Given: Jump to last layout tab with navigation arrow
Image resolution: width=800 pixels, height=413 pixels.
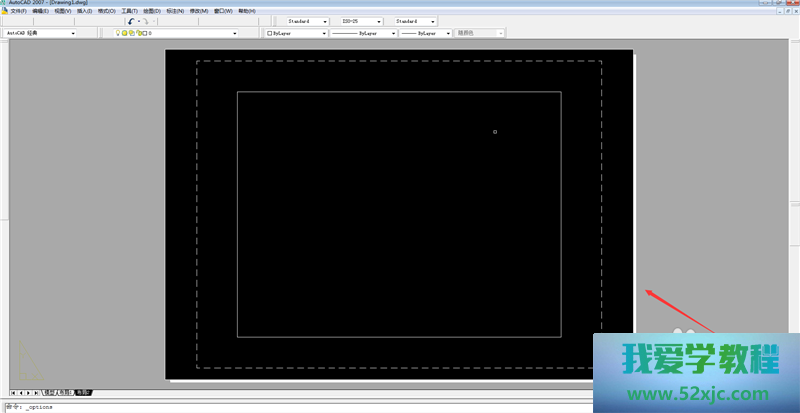Looking at the screenshot, I should click(37, 392).
